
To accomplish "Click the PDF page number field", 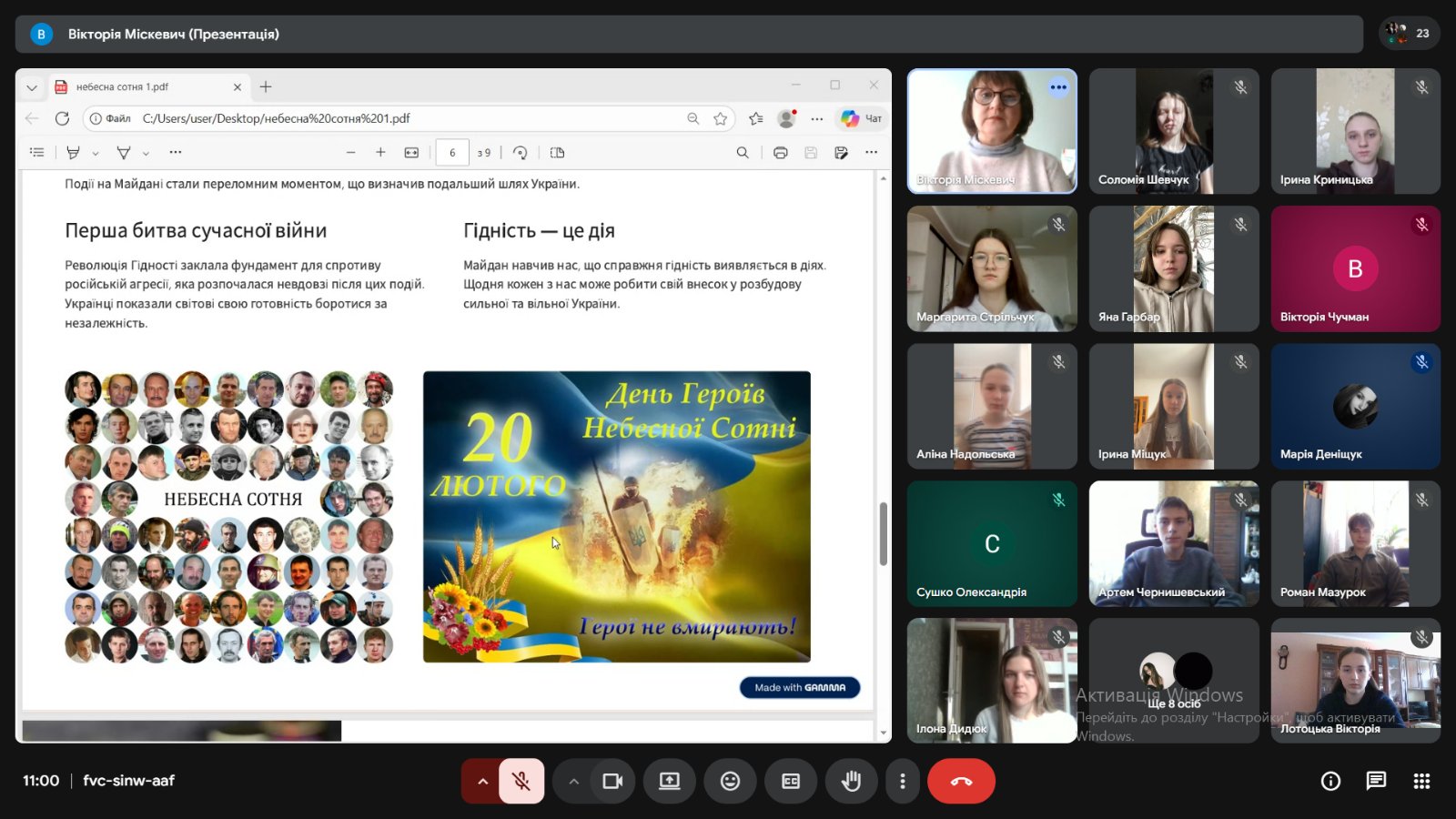I will coord(452,153).
